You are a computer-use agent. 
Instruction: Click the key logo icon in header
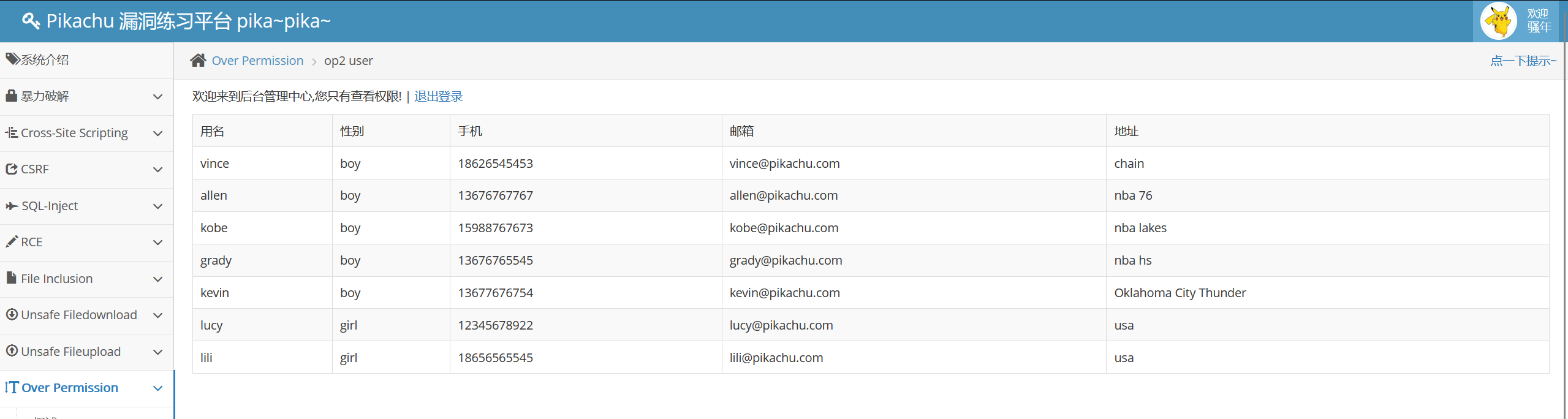pos(31,21)
